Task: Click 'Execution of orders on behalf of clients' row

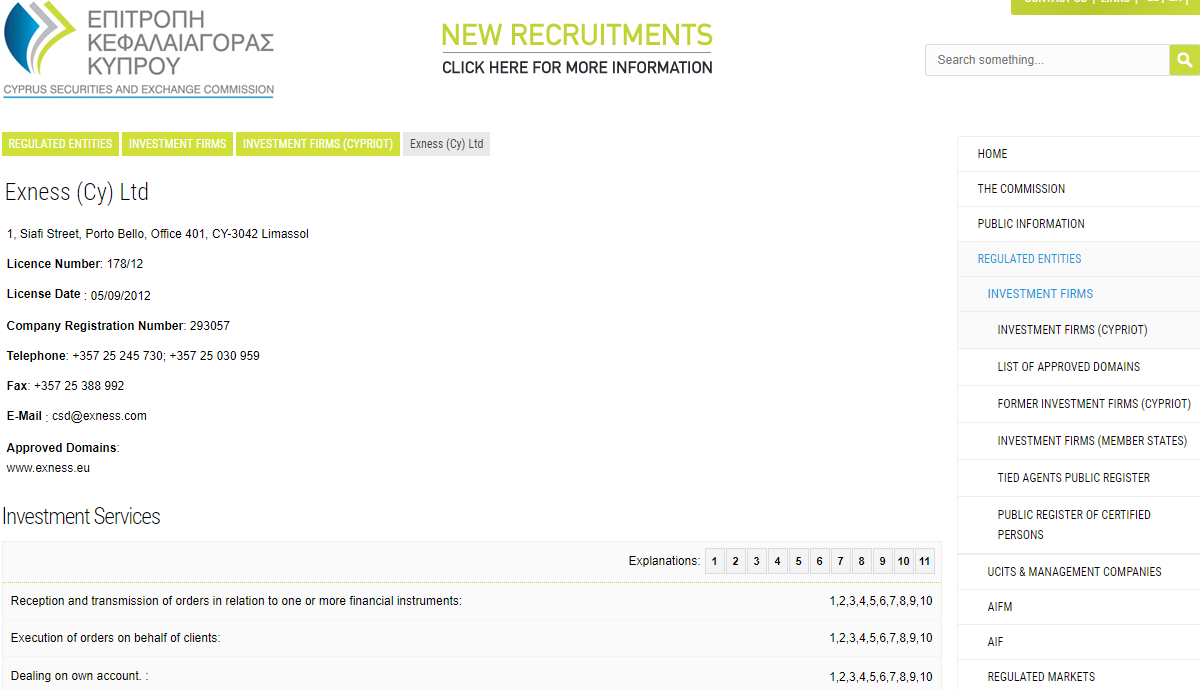Action: [x=471, y=638]
